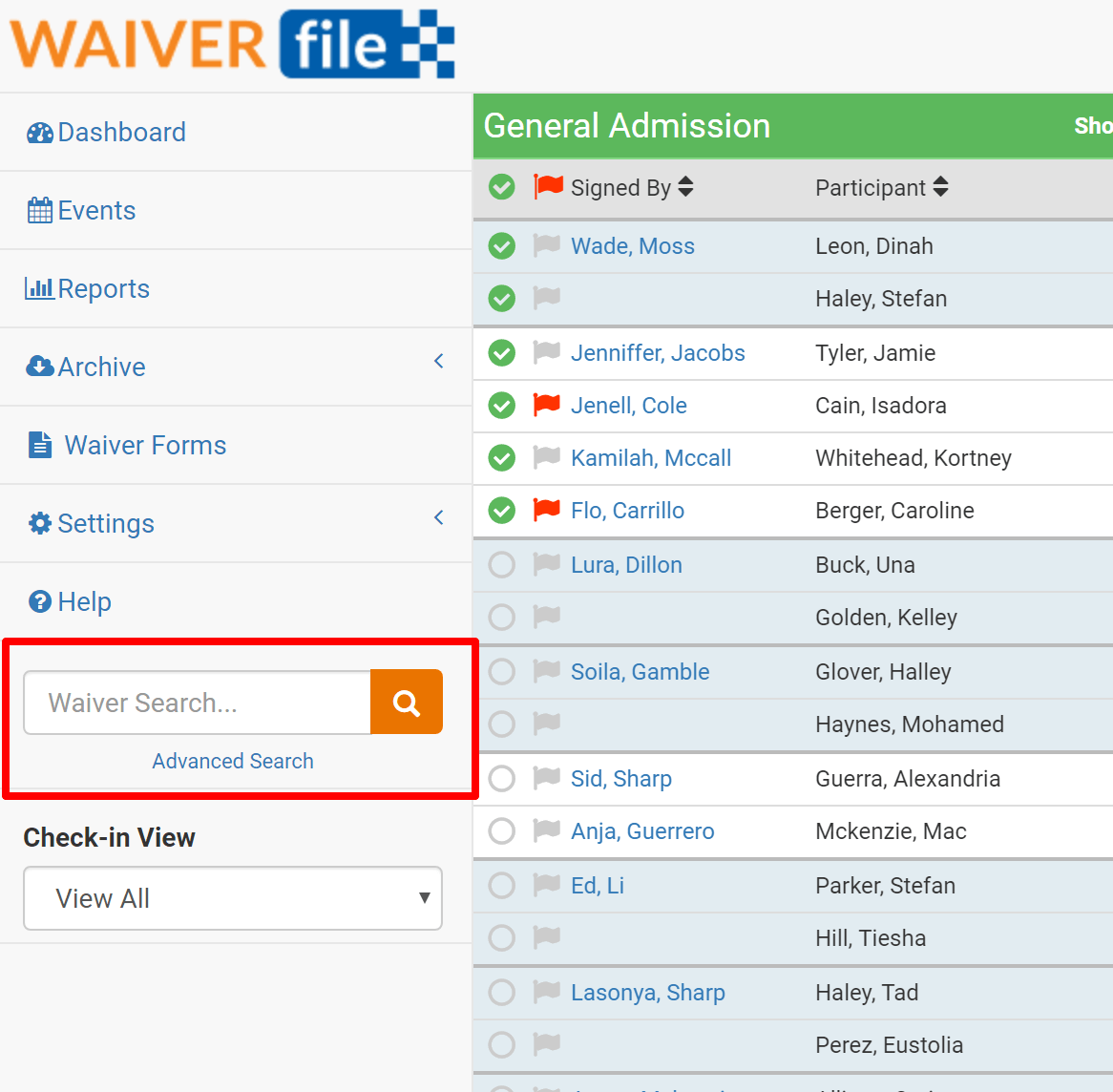Open the Reports chart icon

38,288
